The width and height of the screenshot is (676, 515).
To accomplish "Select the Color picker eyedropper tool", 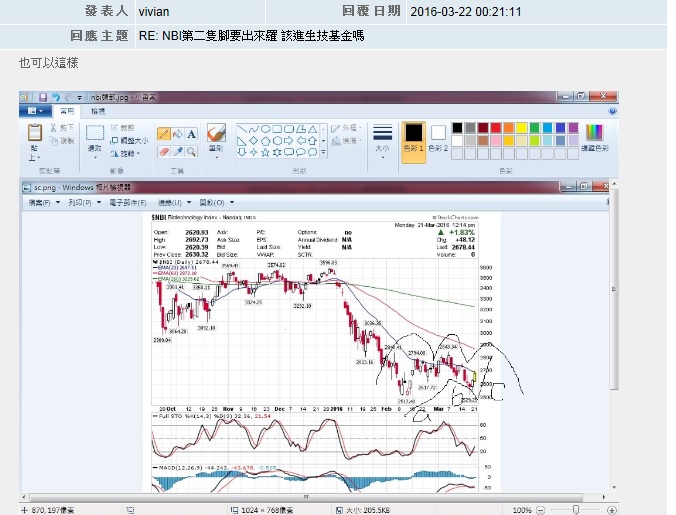I will click(x=178, y=152).
